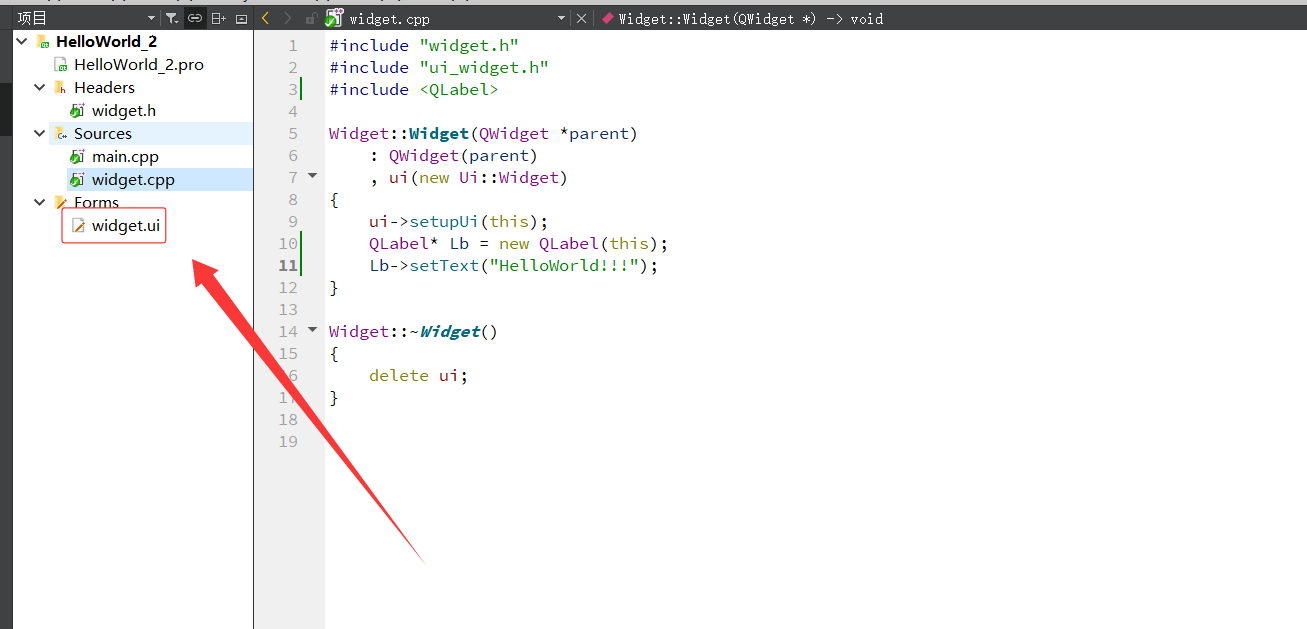Open main.cpp in the project tree
Image resolution: width=1307 pixels, height=629 pixels.
tap(125, 157)
